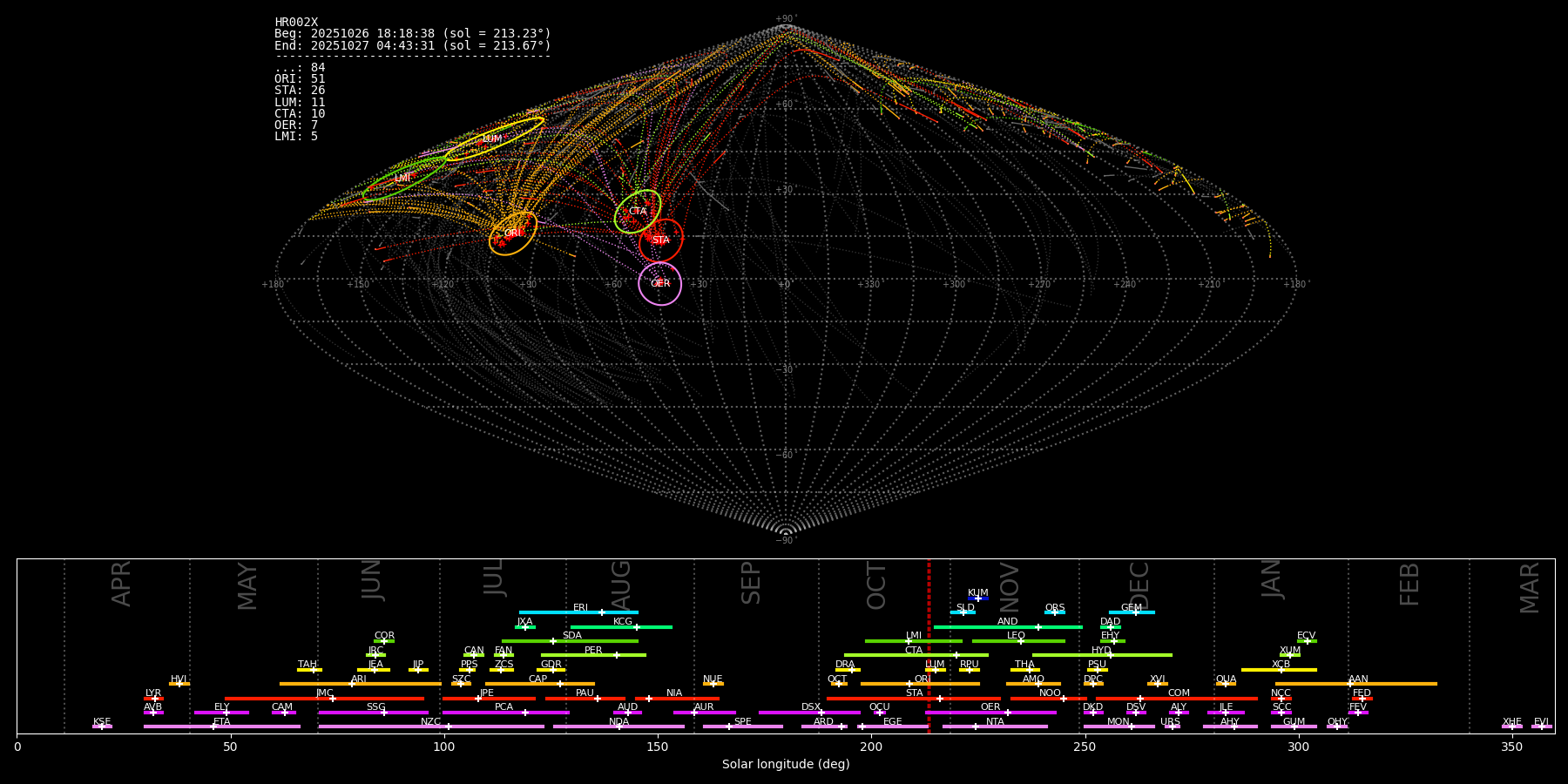Select the red STA radiant circle
The width and height of the screenshot is (1568, 784).
pyautogui.click(x=661, y=240)
